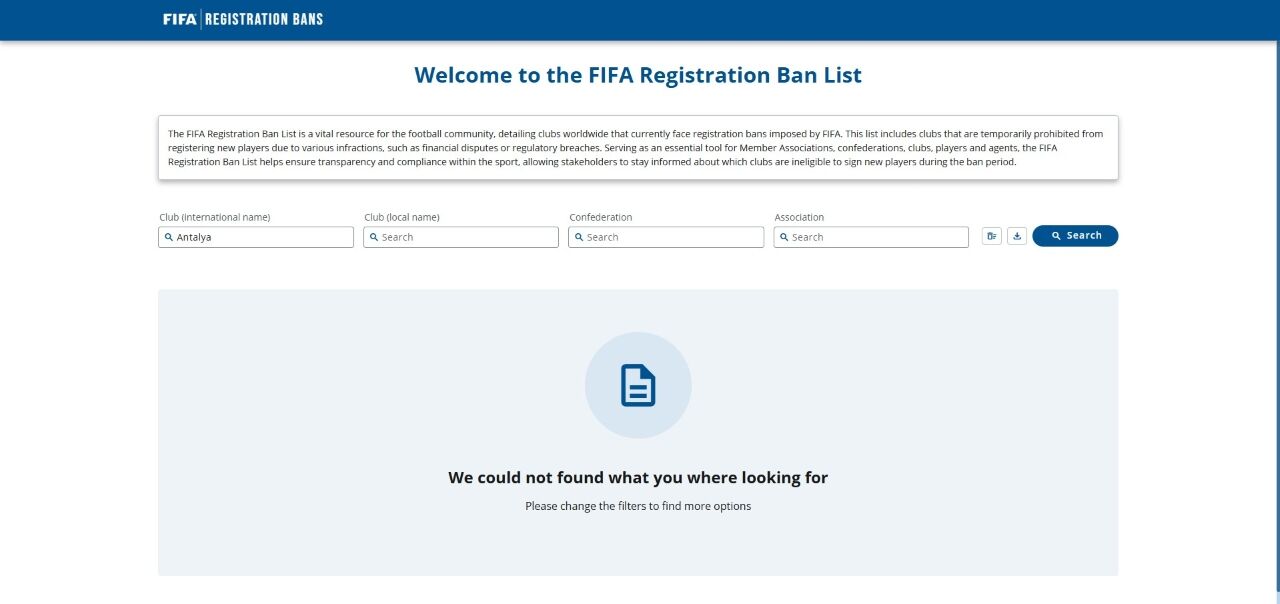Click 'We could not found what you where looking for'
This screenshot has width=1280, height=604.
pyautogui.click(x=638, y=478)
